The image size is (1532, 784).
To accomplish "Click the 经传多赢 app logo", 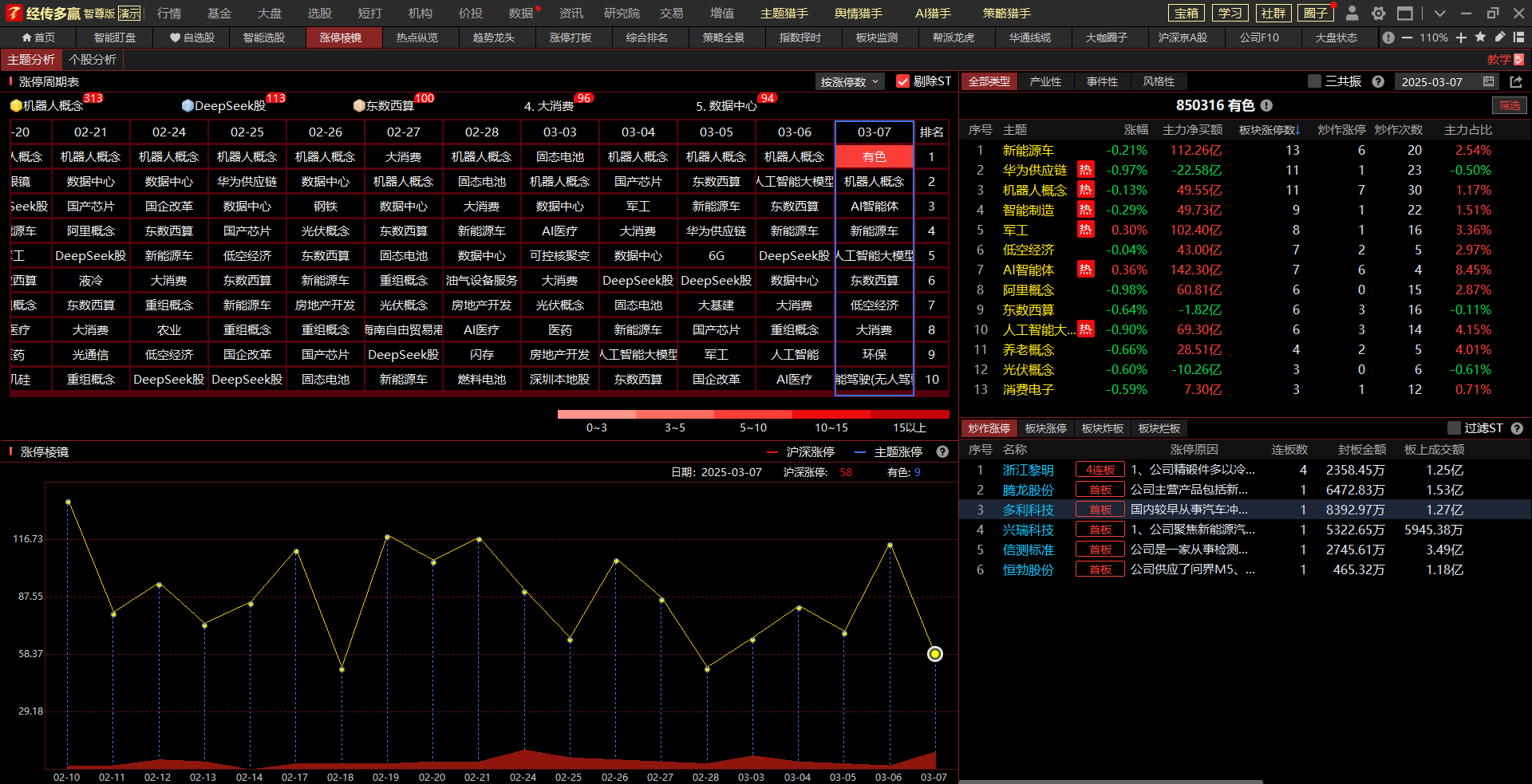I will 42,13.
